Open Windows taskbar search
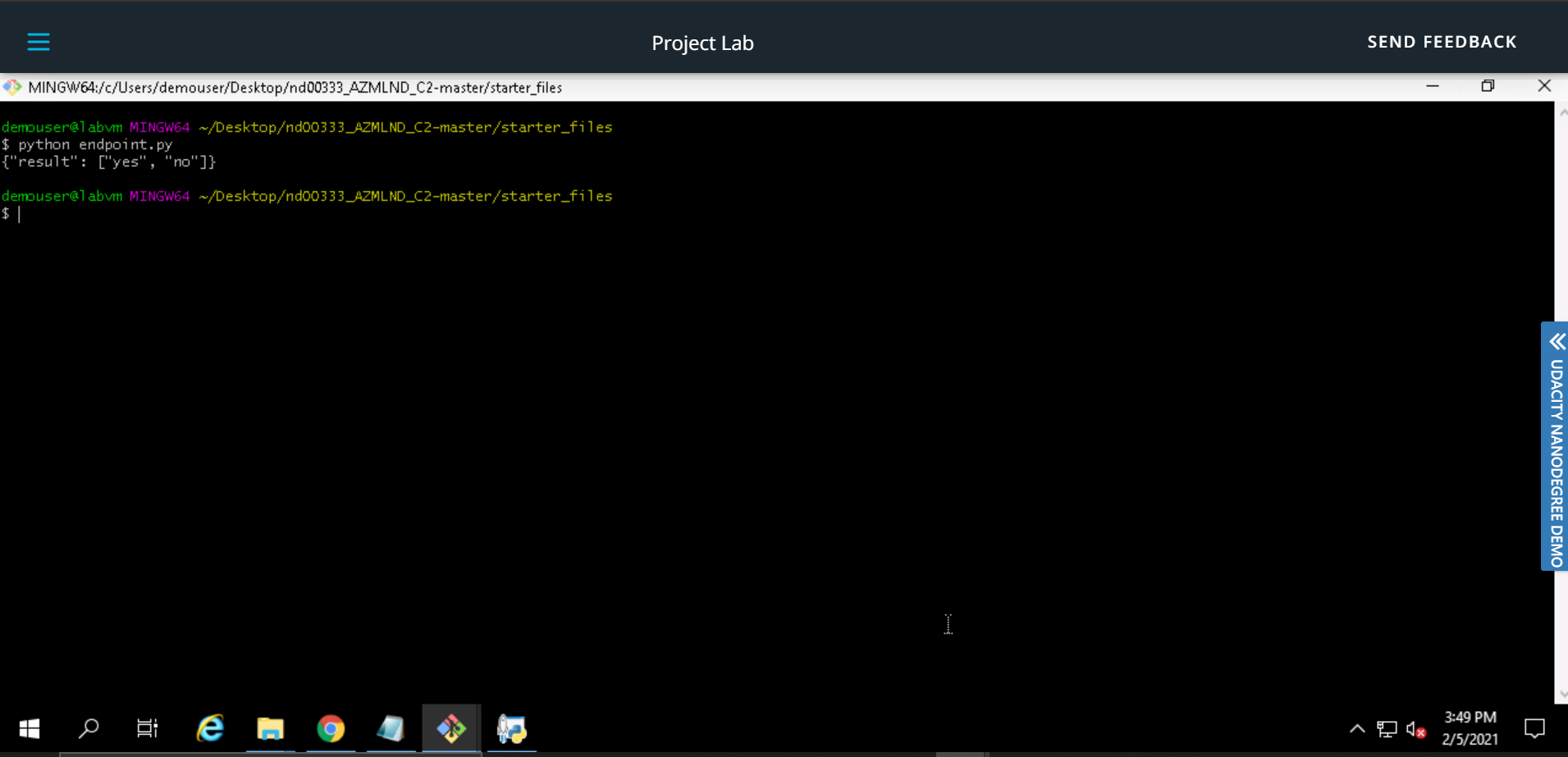 [x=89, y=728]
